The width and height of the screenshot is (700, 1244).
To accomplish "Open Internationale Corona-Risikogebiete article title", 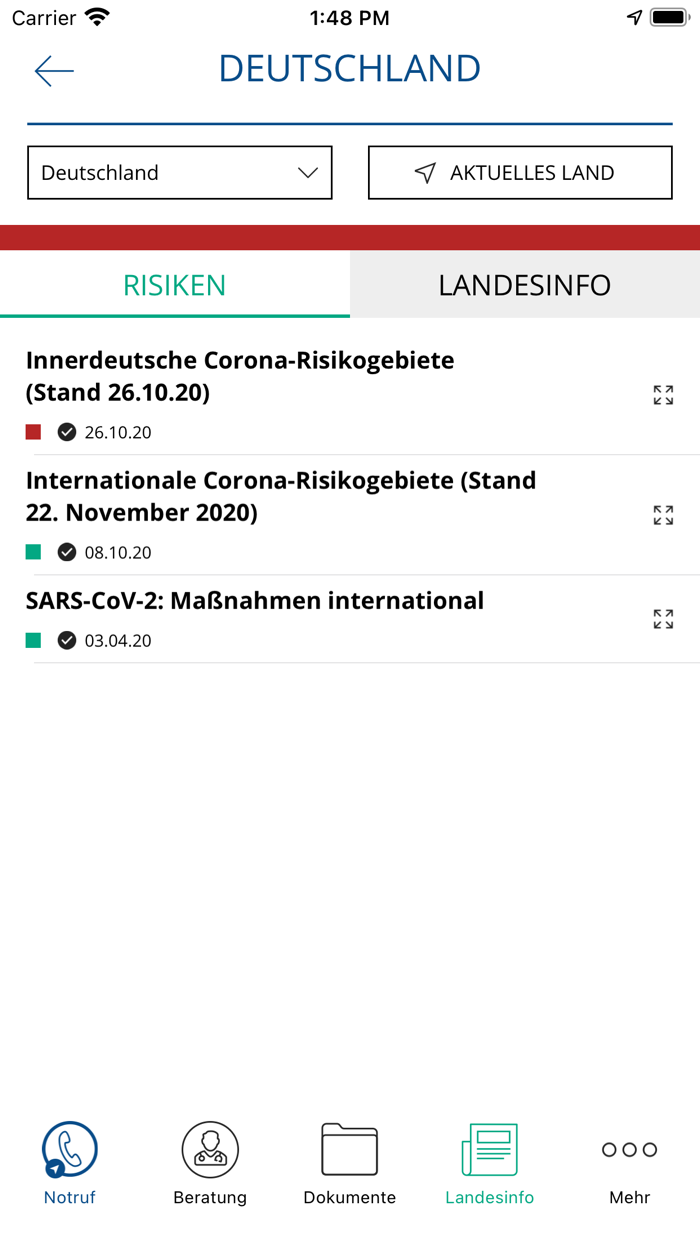I will pyautogui.click(x=281, y=496).
